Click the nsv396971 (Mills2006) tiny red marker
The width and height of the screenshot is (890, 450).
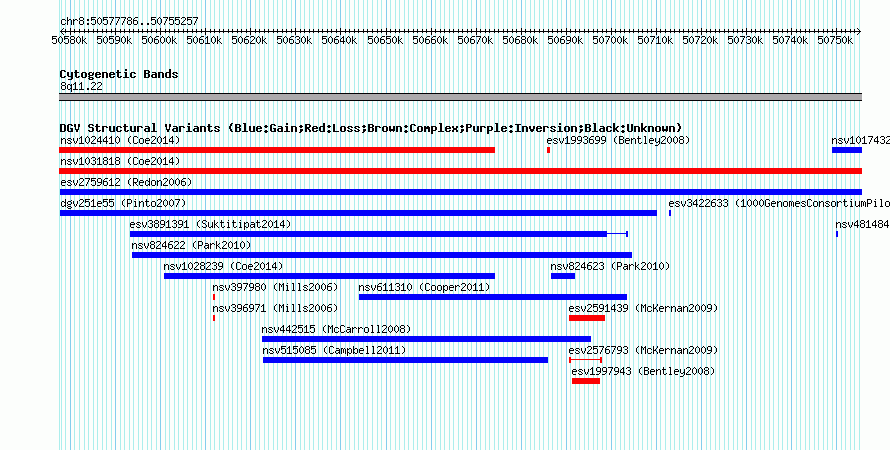click(x=214, y=318)
